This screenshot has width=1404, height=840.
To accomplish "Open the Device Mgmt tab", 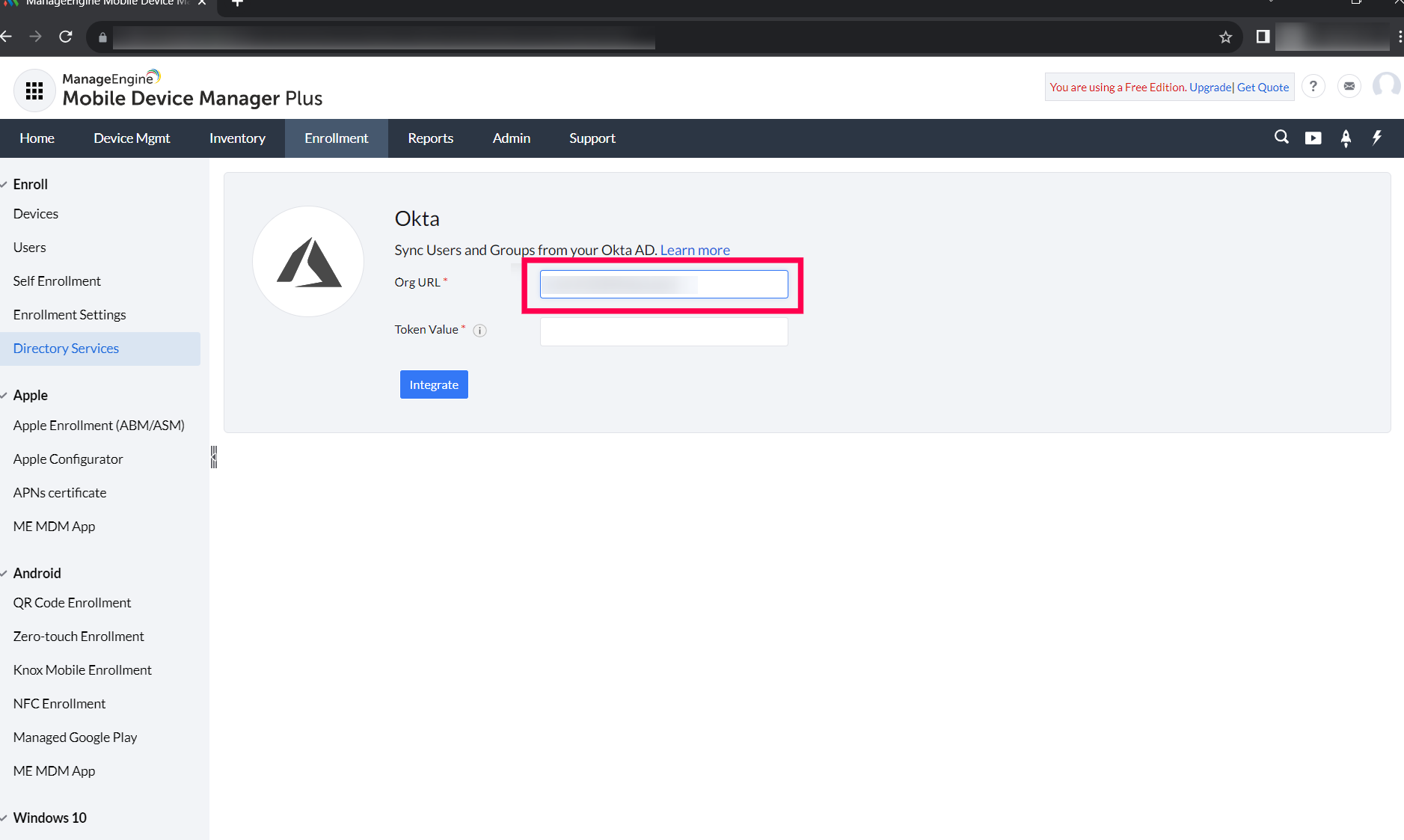I will [x=132, y=138].
